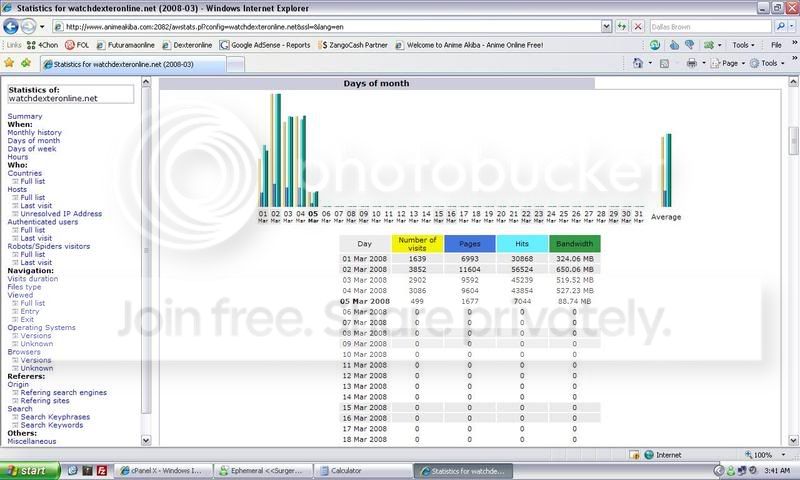
Task: Open Refering sites link
Action: pos(44,401)
